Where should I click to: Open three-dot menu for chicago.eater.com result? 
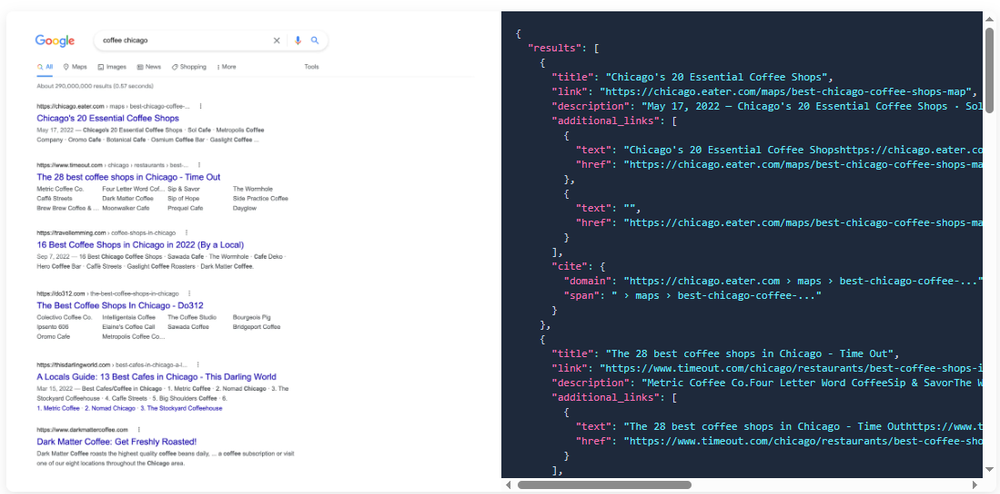[200, 106]
